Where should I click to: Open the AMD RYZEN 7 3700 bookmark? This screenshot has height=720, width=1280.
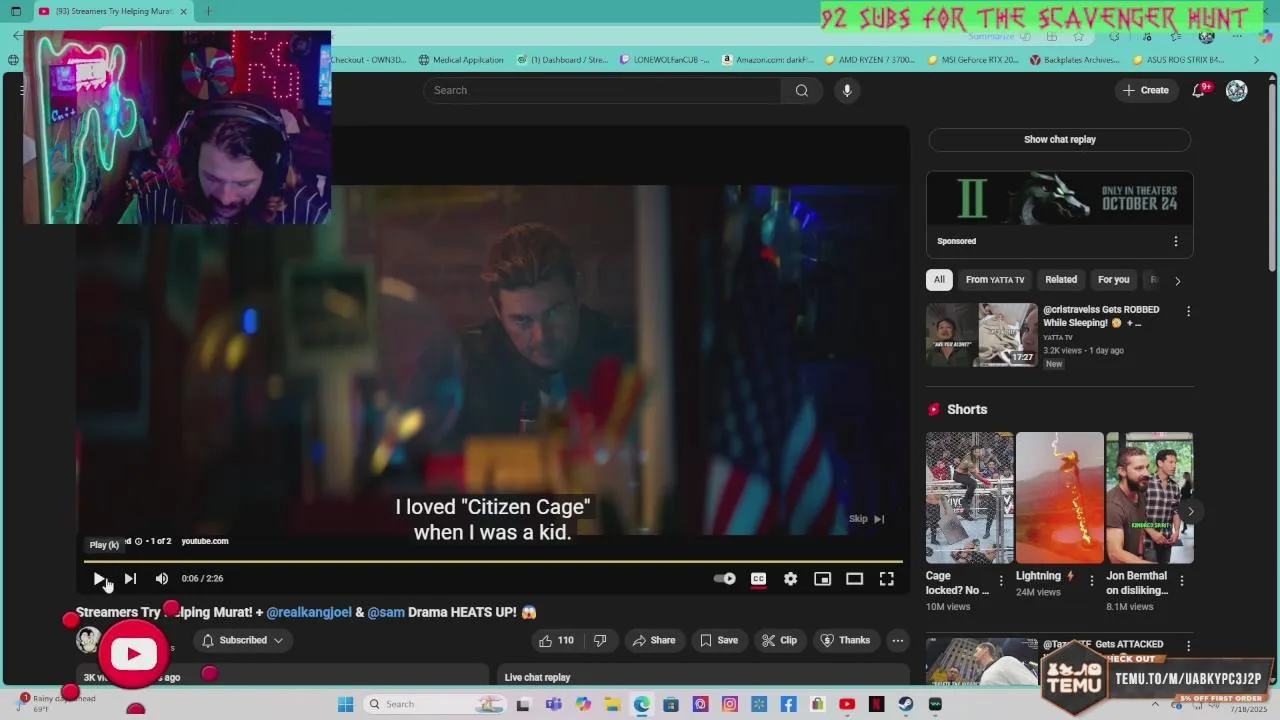point(870,60)
